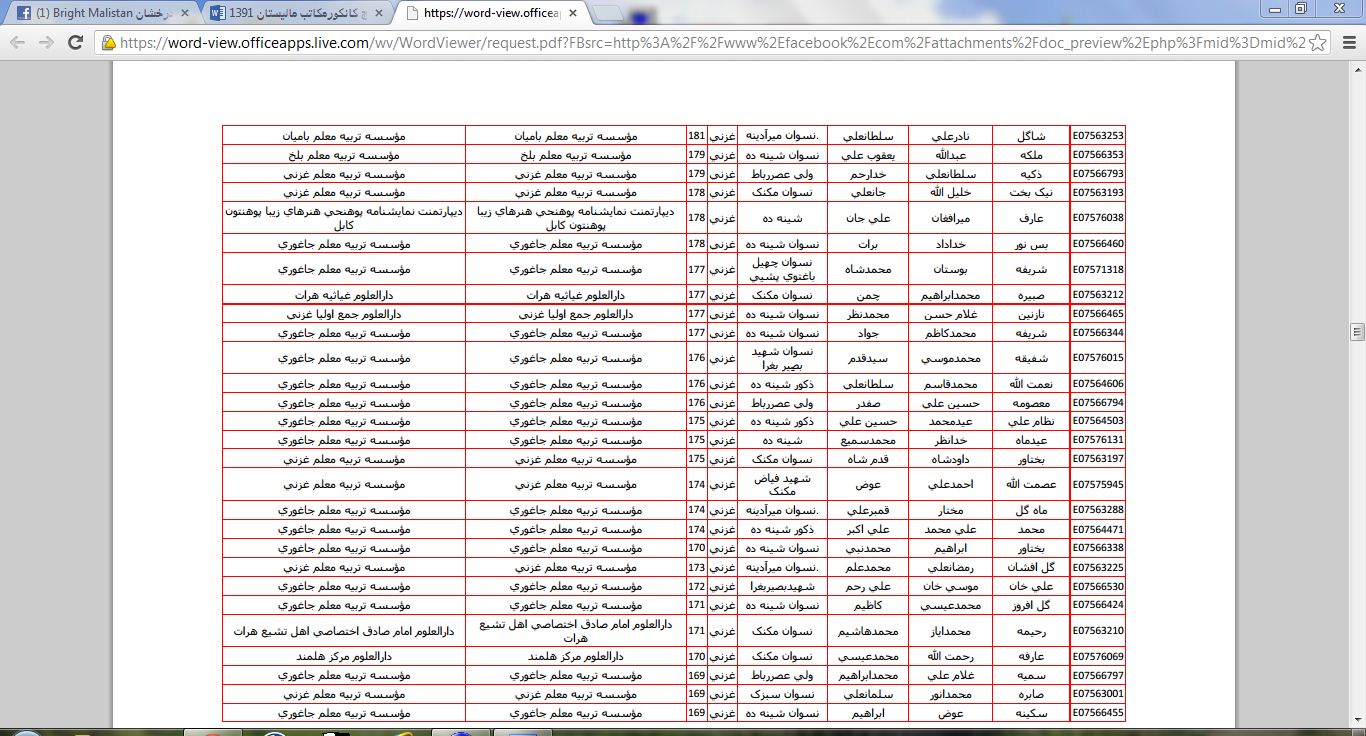This screenshot has height=736, width=1366.
Task: Click the lock icon in the address bar
Action: coord(108,43)
